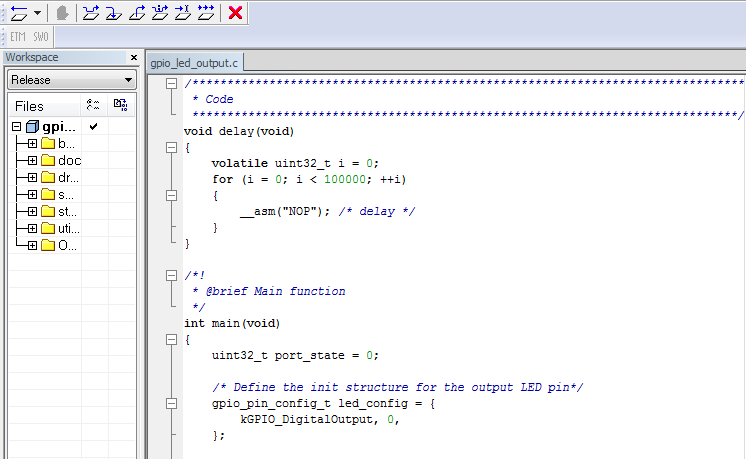Click the Go (run) debug icon
The height and width of the screenshot is (459, 746).
click(206, 13)
